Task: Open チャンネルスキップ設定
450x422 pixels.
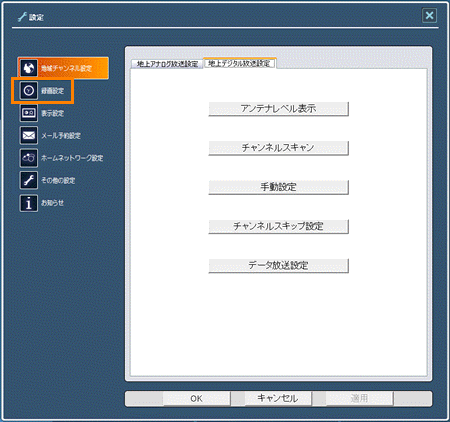Action: (x=279, y=226)
